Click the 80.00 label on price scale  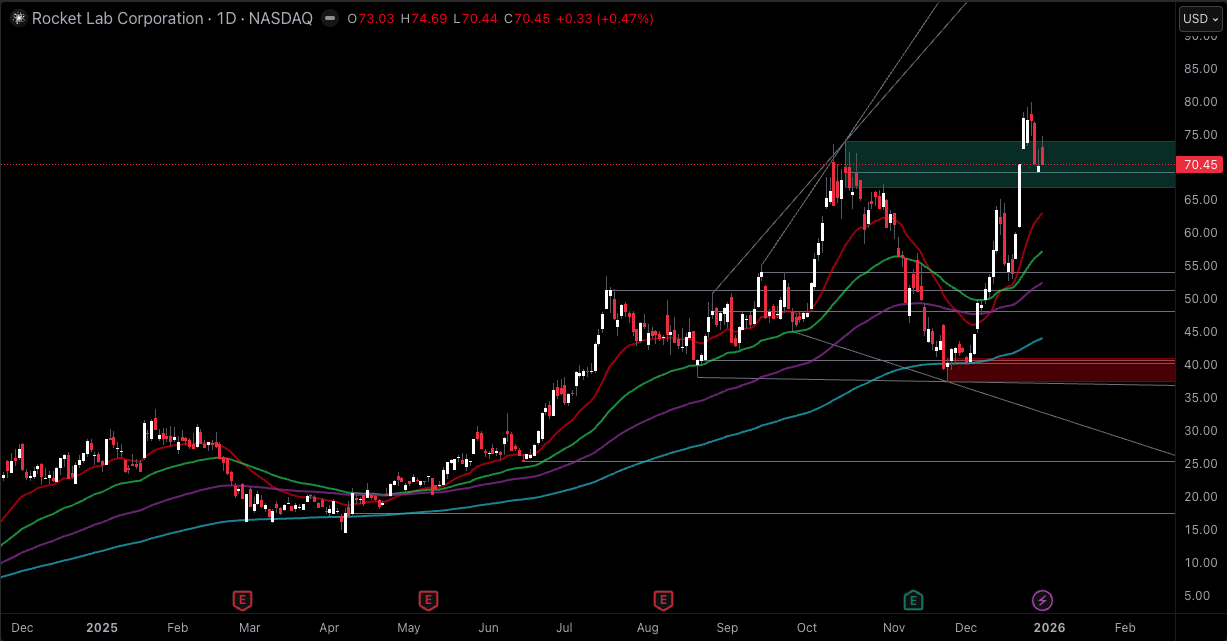[1200, 102]
